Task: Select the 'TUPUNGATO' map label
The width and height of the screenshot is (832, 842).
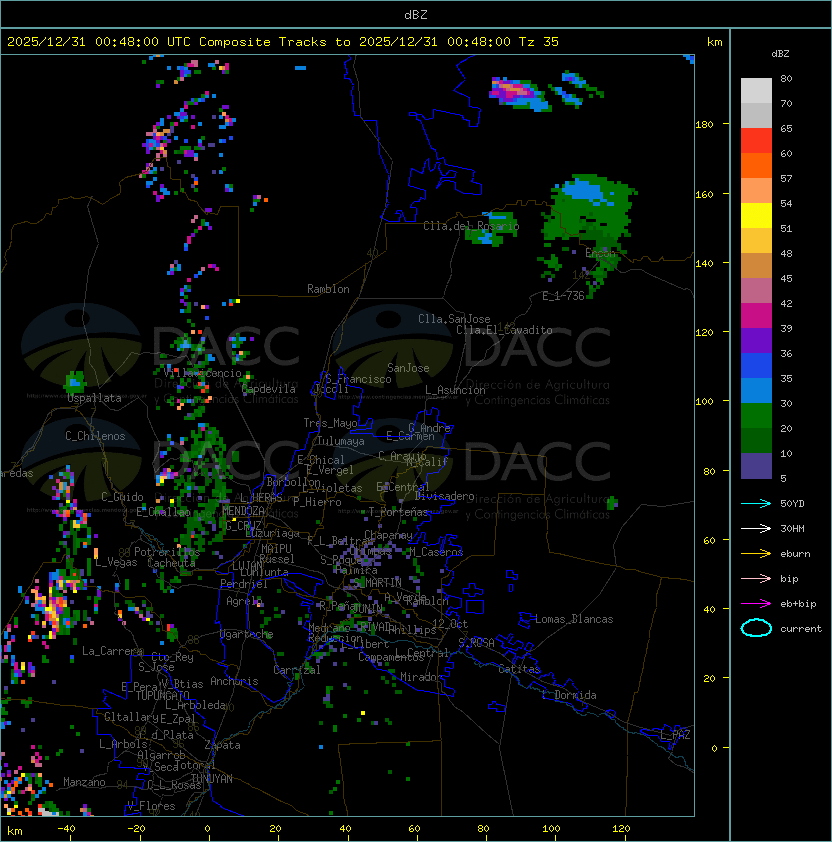Action: tap(162, 696)
